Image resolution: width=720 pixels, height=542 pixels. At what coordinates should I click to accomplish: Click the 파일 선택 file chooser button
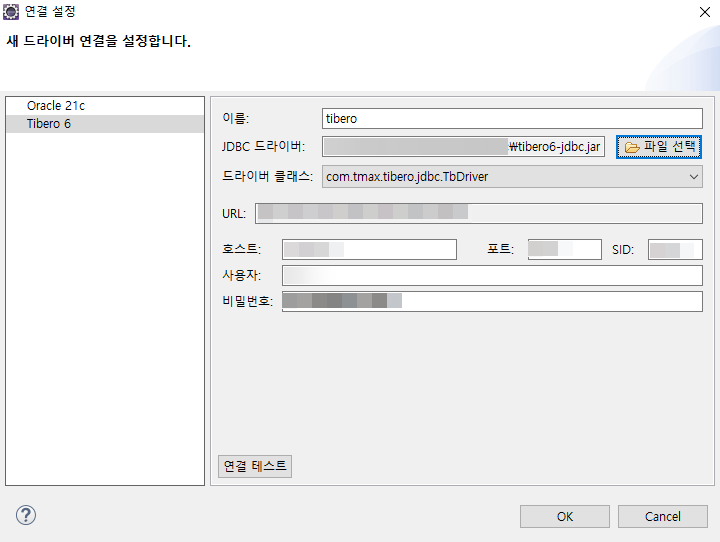click(659, 147)
